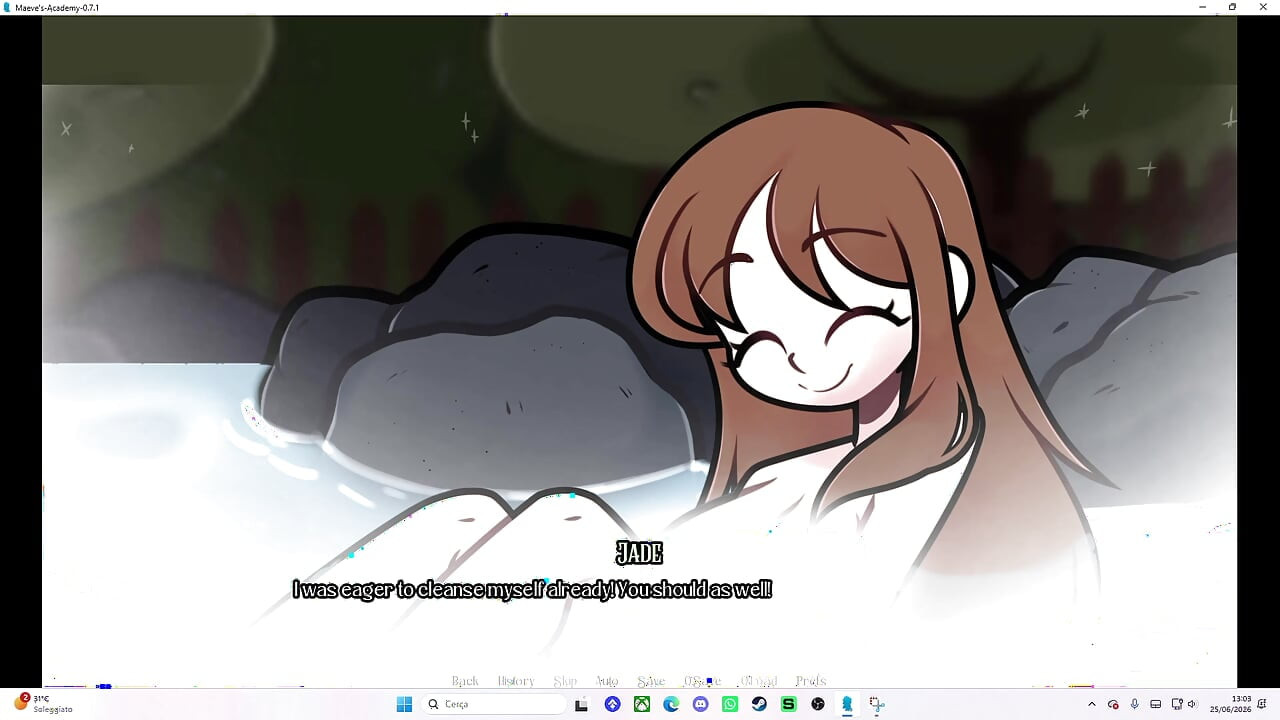The width and height of the screenshot is (1280, 720).
Task: Expand the hidden system tray icons chevron
Action: 1091,704
